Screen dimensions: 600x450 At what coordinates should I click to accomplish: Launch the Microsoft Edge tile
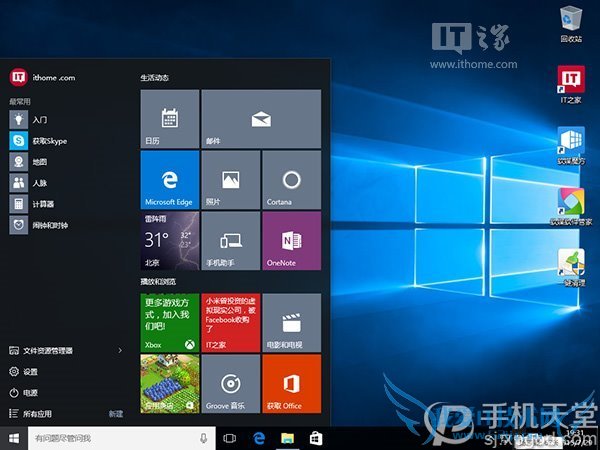170,180
